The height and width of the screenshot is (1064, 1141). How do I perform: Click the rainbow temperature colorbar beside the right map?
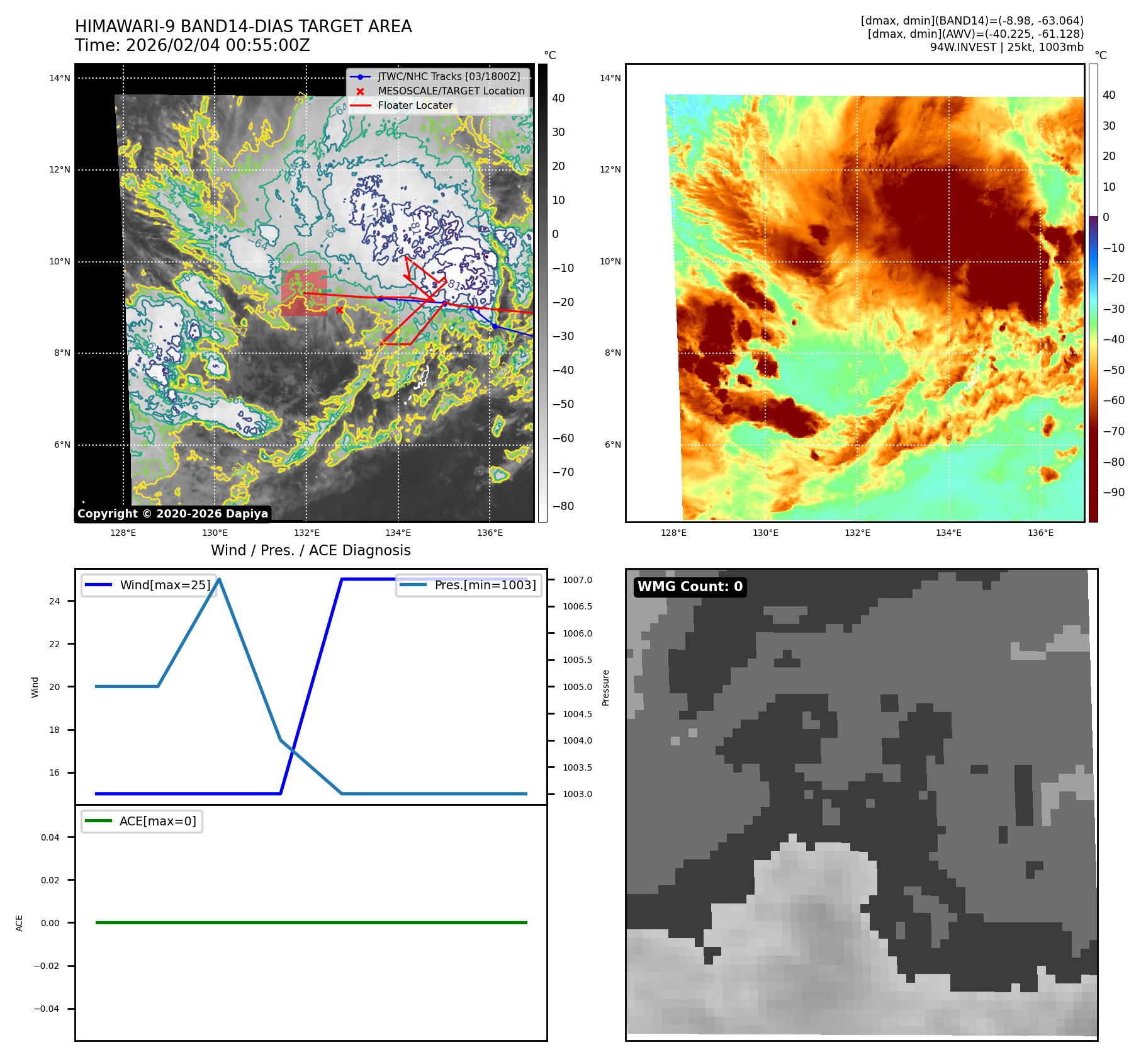pos(1093,293)
